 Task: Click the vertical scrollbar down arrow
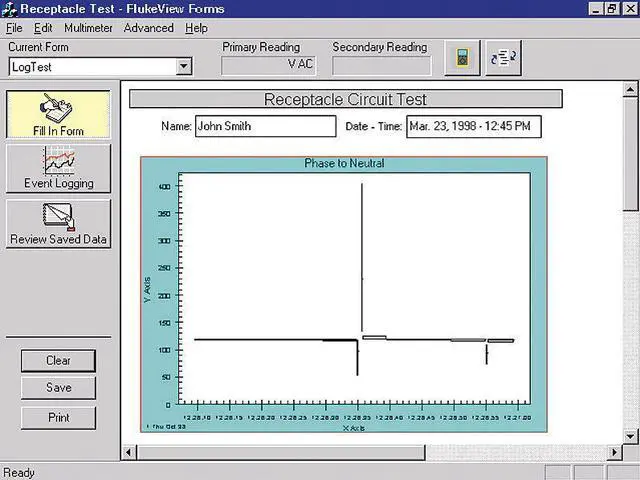point(631,436)
